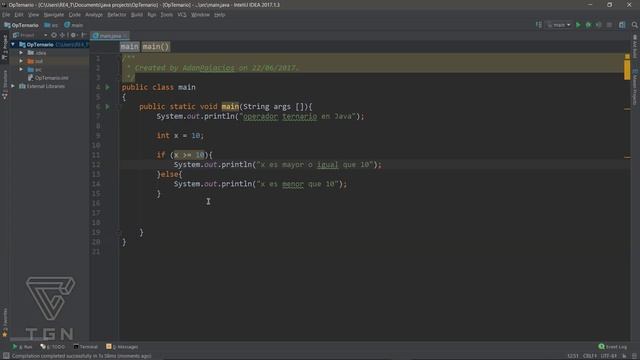Click the 'if (x >= 10)' condition
Viewport: 640px width, 360px height.
(x=189, y=155)
